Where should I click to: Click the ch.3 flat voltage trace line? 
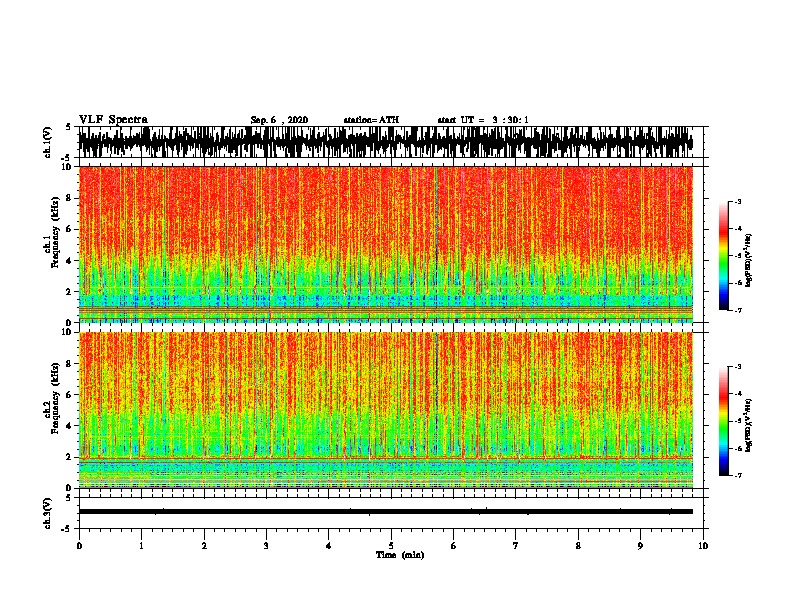tap(386, 512)
